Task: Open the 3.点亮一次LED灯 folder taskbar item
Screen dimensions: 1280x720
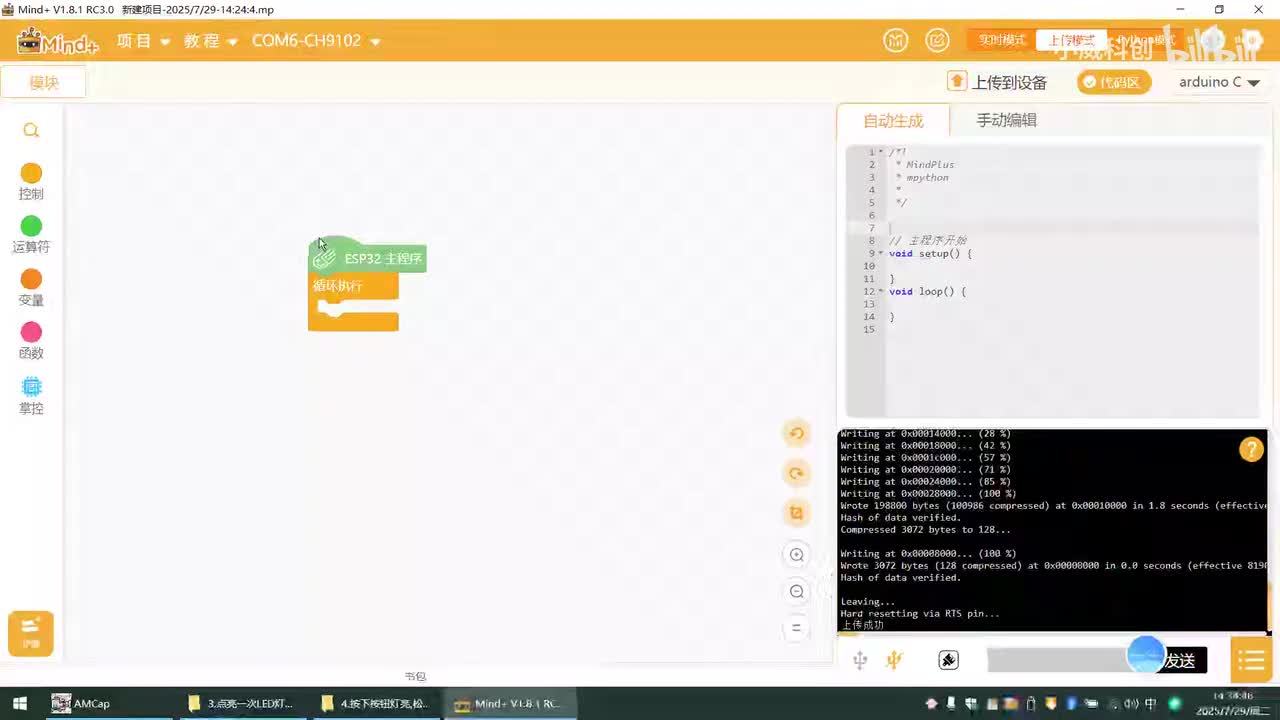Action: (241, 703)
